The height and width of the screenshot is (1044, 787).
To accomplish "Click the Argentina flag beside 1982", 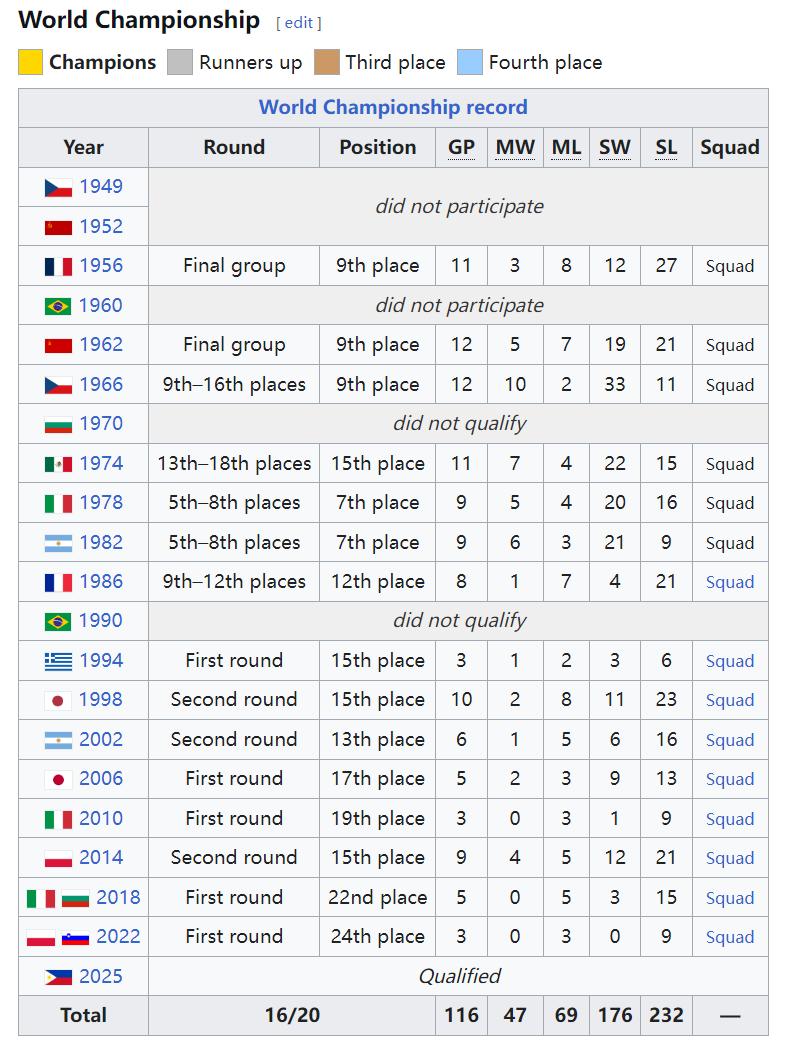I will point(58,543).
